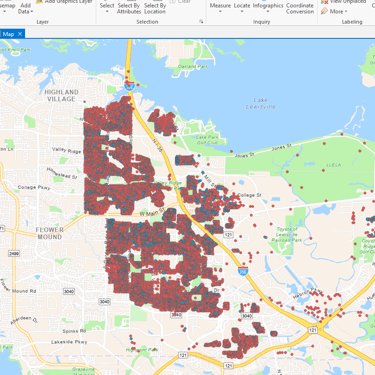Open the Selection group dialog launcher
Viewport: 375px width, 375px height.
click(201, 22)
